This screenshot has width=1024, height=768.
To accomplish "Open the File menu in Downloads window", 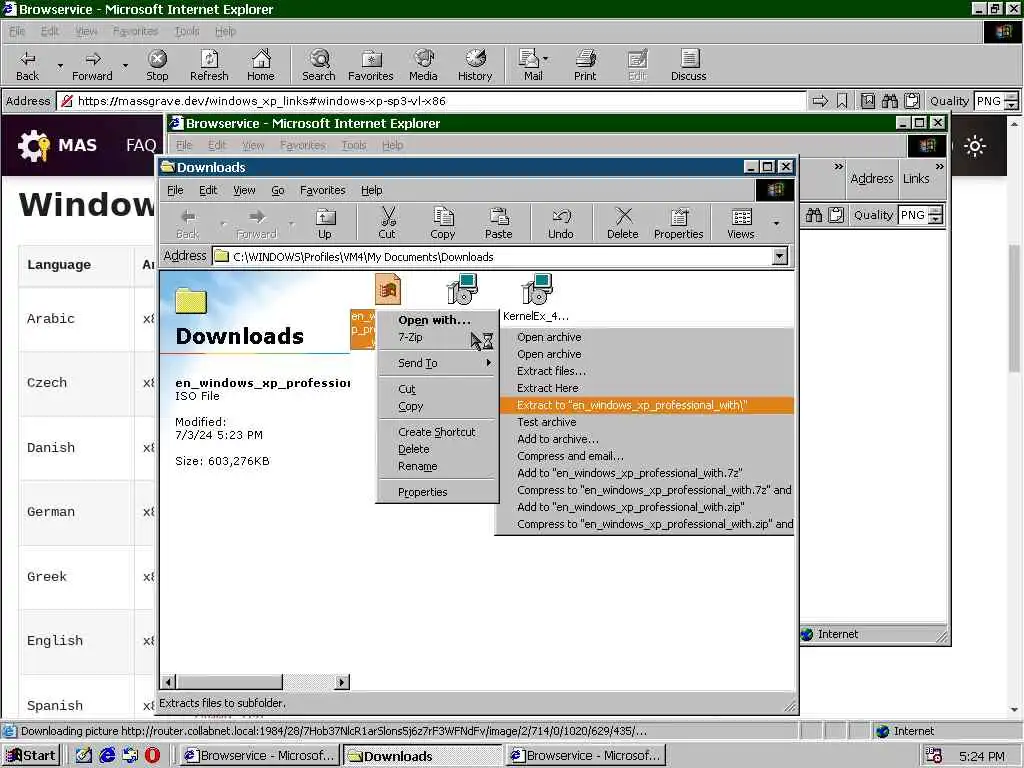I will tap(175, 190).
